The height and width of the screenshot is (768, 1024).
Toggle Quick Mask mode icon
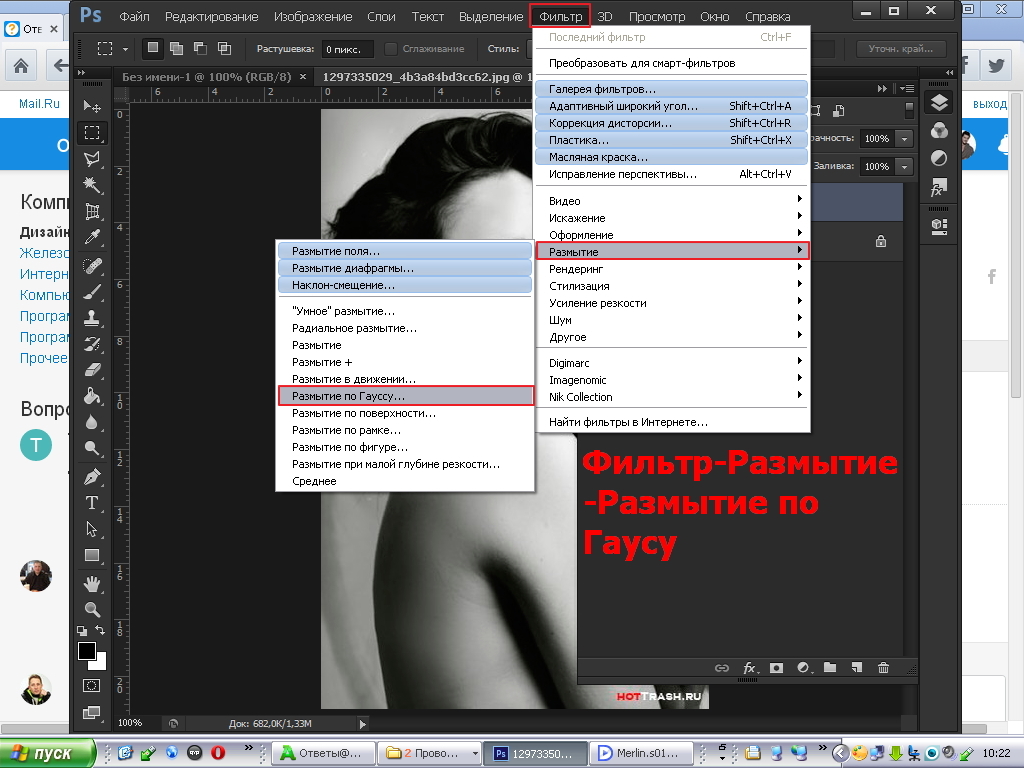pyautogui.click(x=91, y=686)
